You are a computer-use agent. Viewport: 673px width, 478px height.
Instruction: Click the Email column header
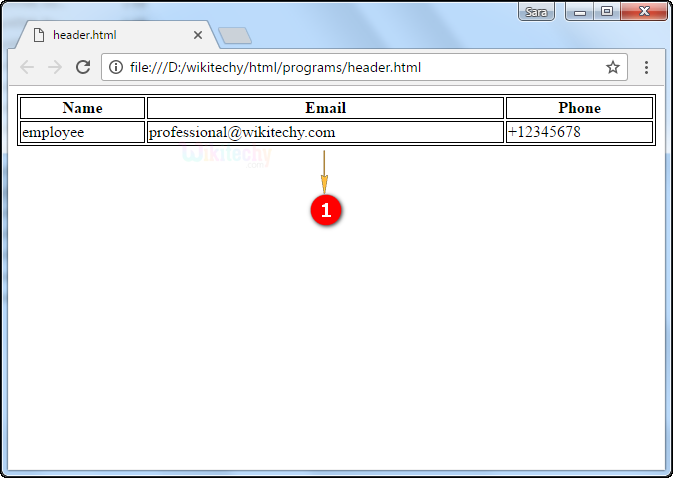[x=325, y=108]
